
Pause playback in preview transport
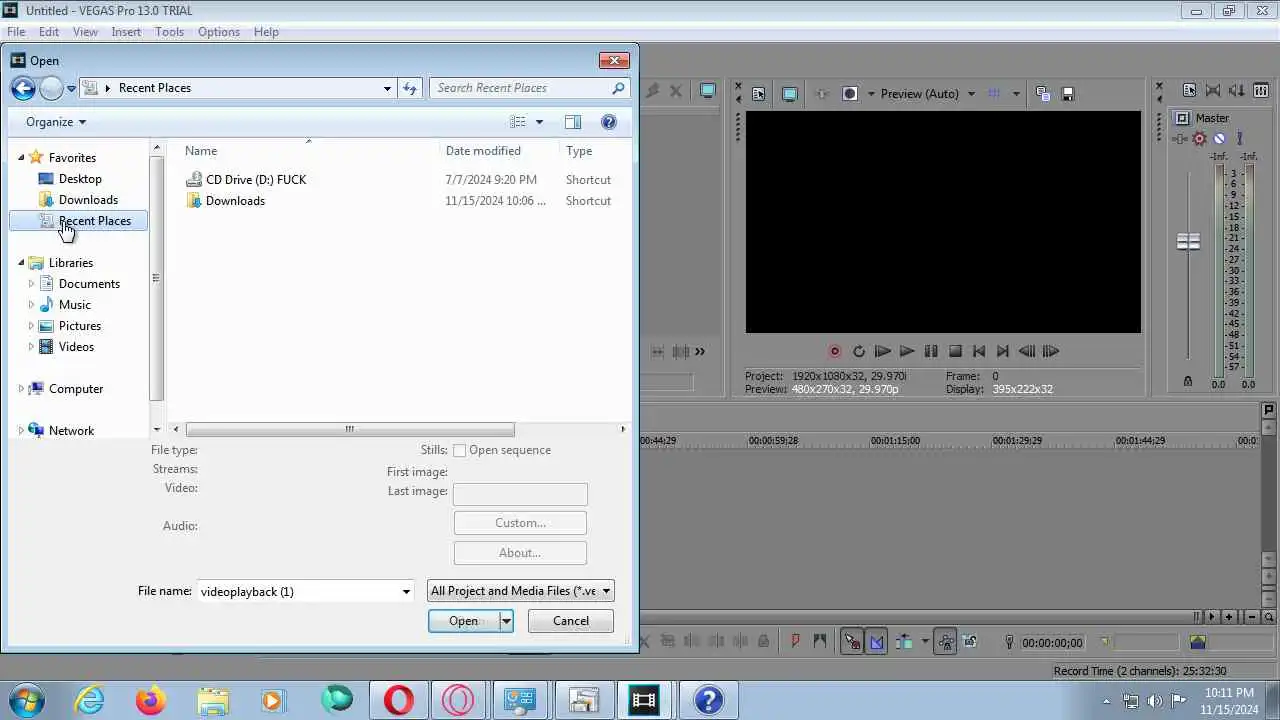tap(931, 352)
